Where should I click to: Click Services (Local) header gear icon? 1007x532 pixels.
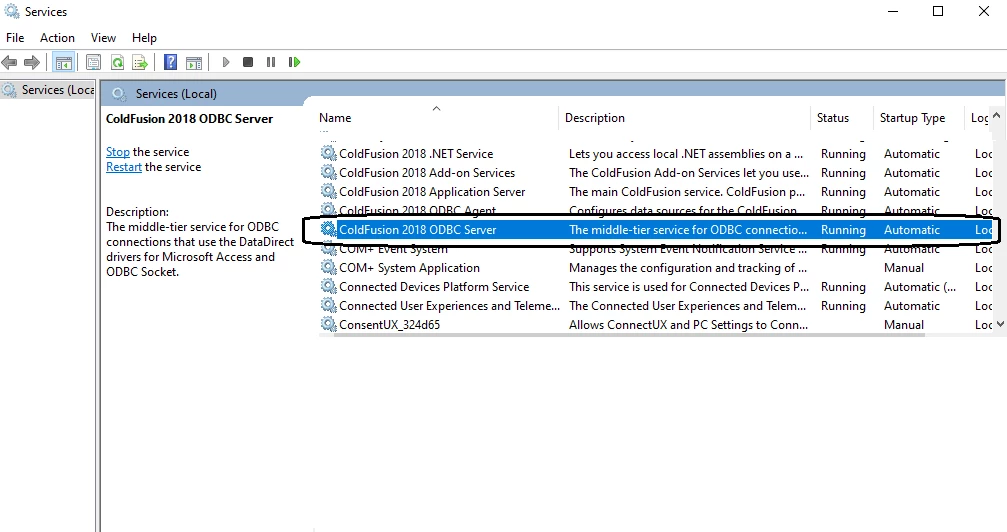(119, 94)
